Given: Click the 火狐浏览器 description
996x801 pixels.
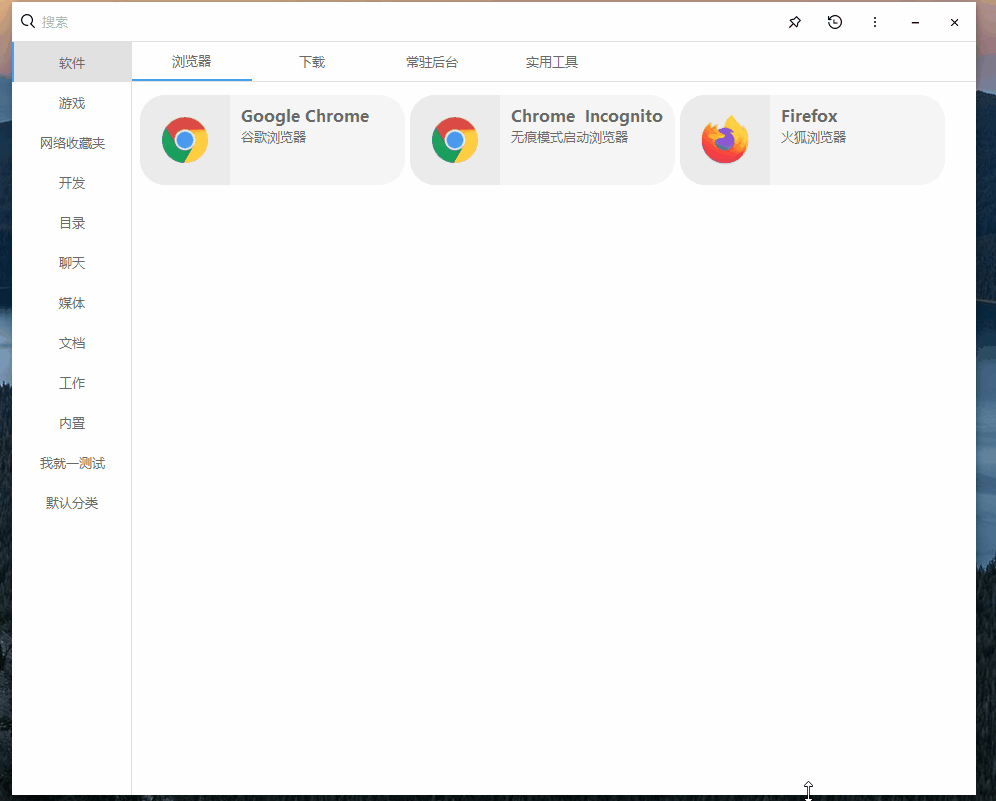Looking at the screenshot, I should [814, 137].
